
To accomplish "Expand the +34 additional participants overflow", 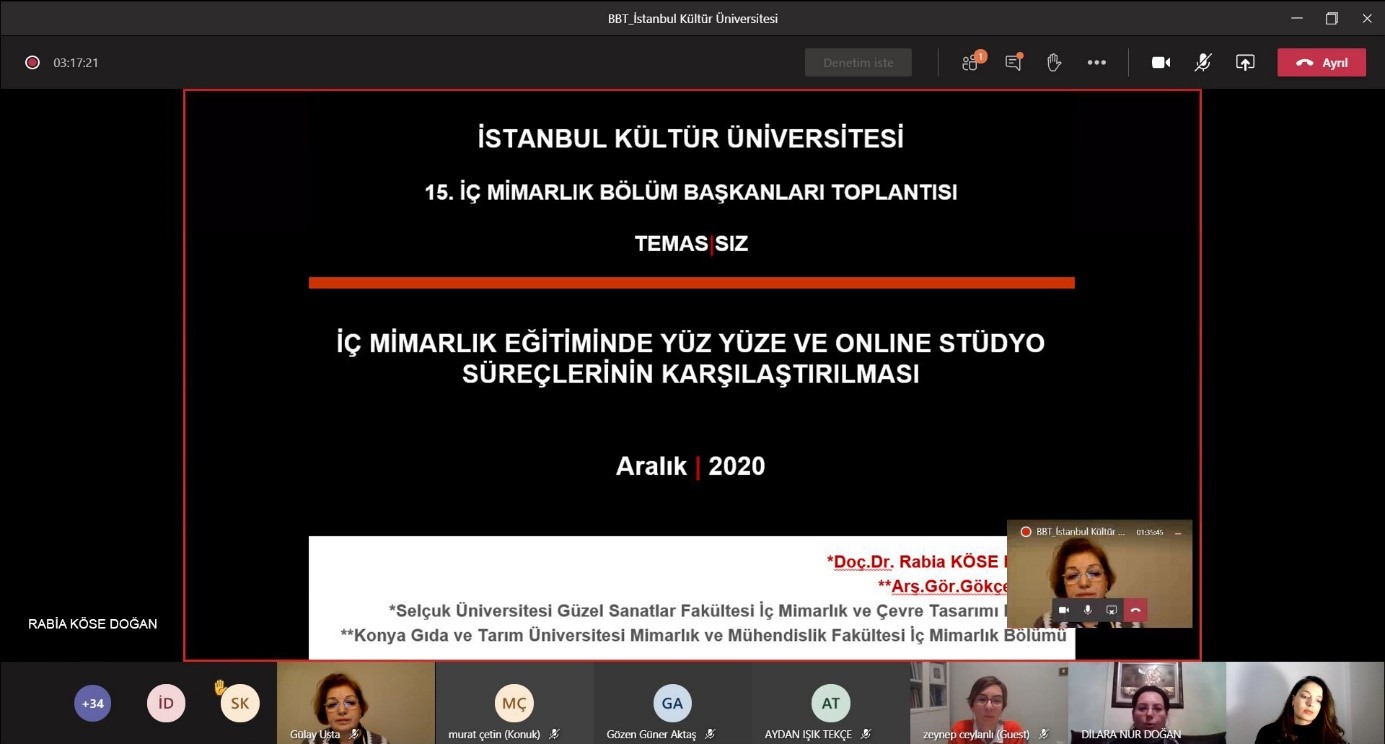I will click(92, 703).
